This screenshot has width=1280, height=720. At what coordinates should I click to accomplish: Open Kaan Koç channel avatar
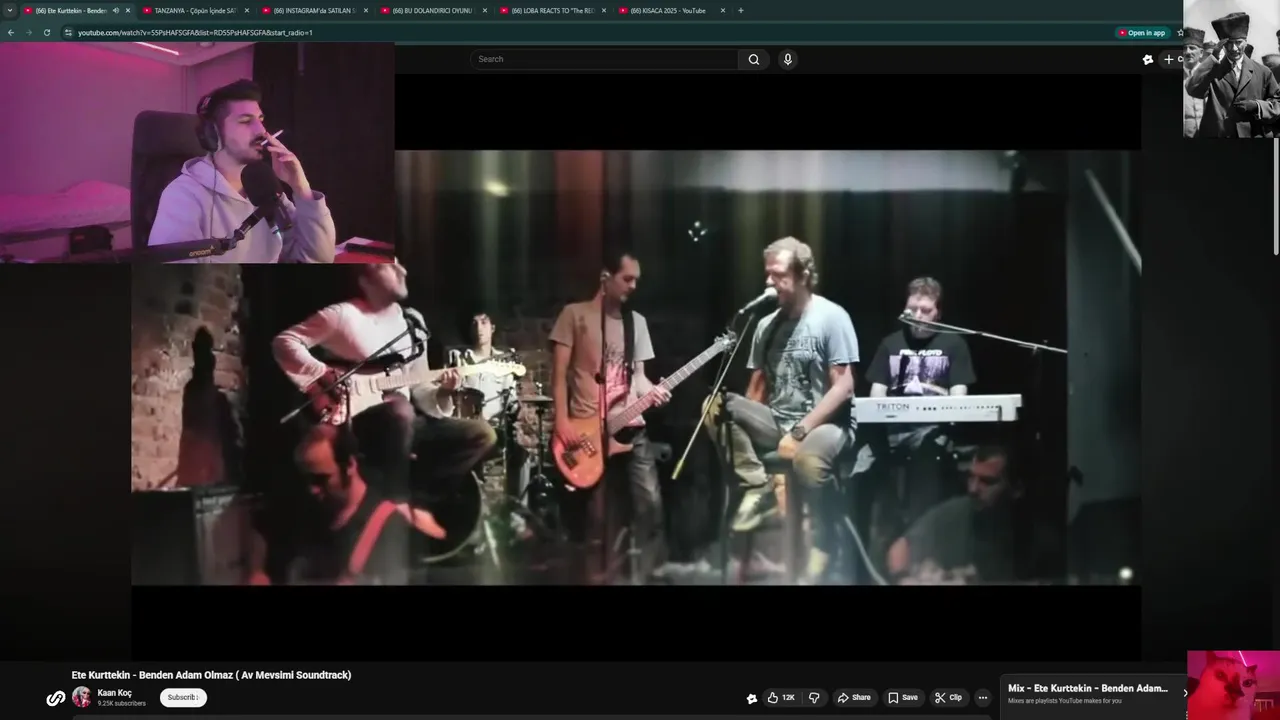81,697
